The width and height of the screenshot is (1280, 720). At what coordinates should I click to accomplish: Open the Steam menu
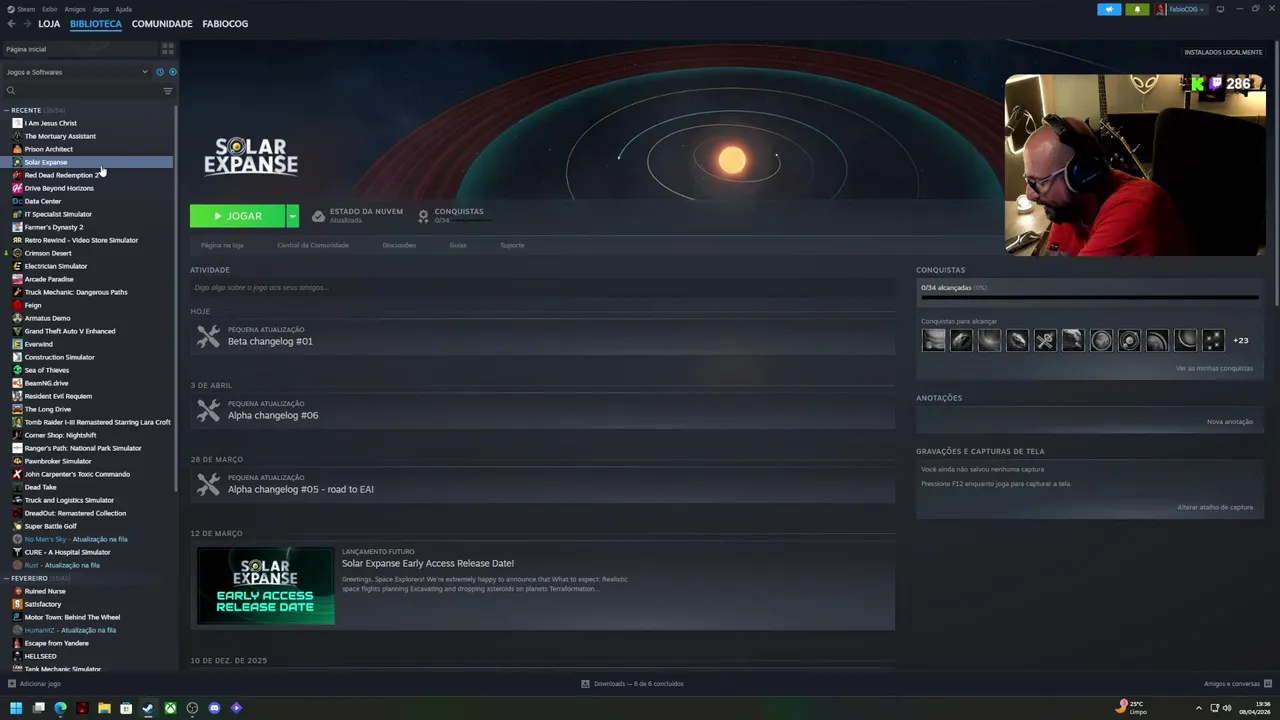(x=26, y=9)
